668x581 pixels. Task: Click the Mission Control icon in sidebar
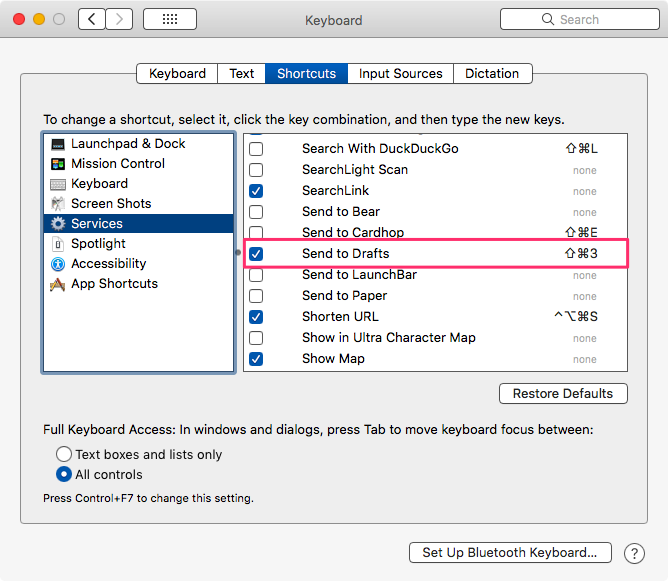pyautogui.click(x=58, y=164)
